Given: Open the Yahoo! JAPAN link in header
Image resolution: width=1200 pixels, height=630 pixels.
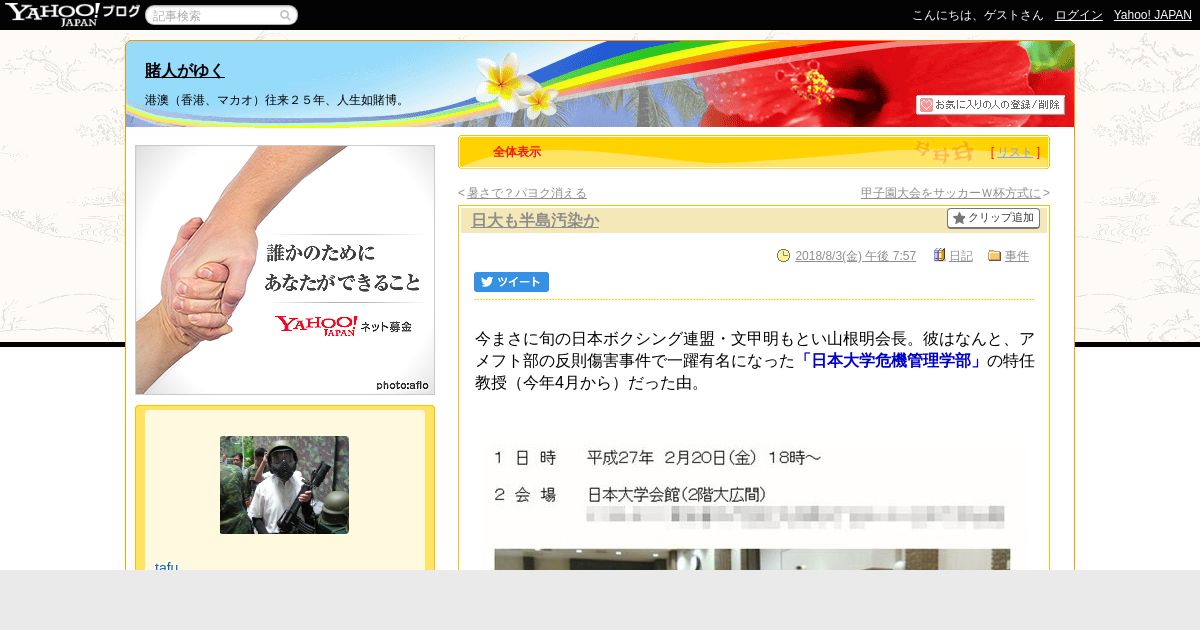Looking at the screenshot, I should (1153, 15).
